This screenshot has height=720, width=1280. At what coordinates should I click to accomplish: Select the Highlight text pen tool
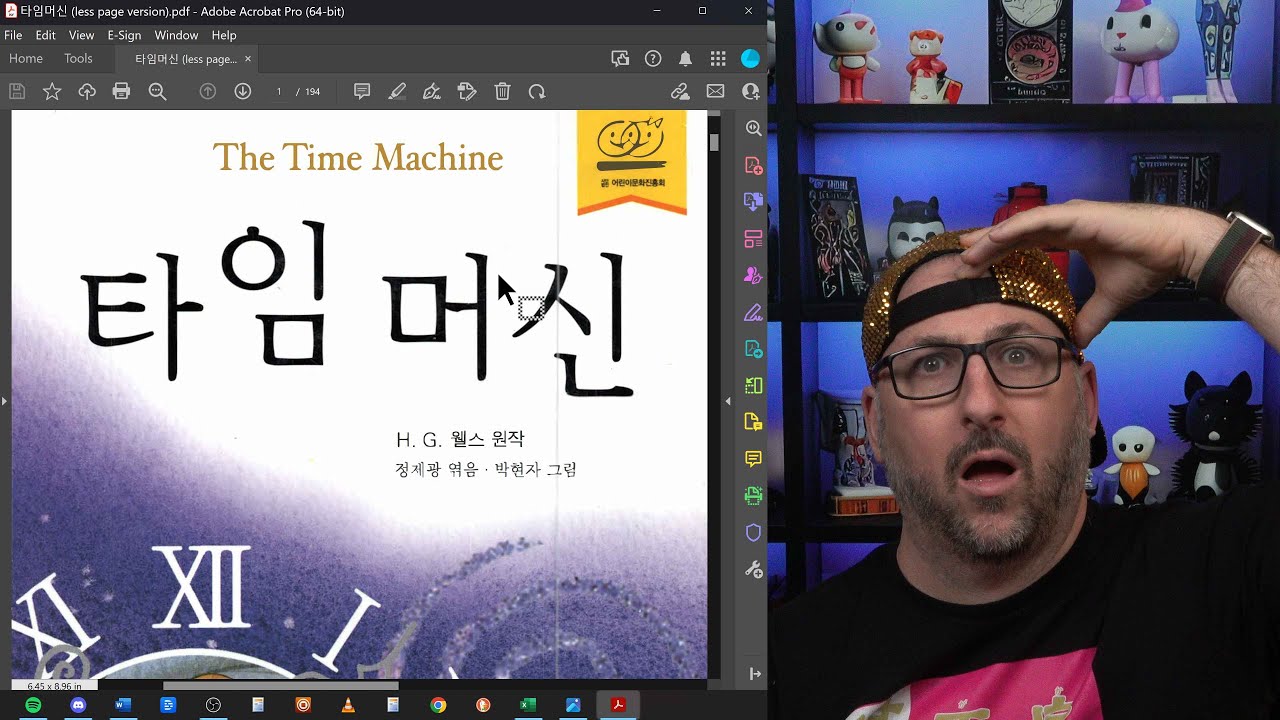(x=397, y=92)
